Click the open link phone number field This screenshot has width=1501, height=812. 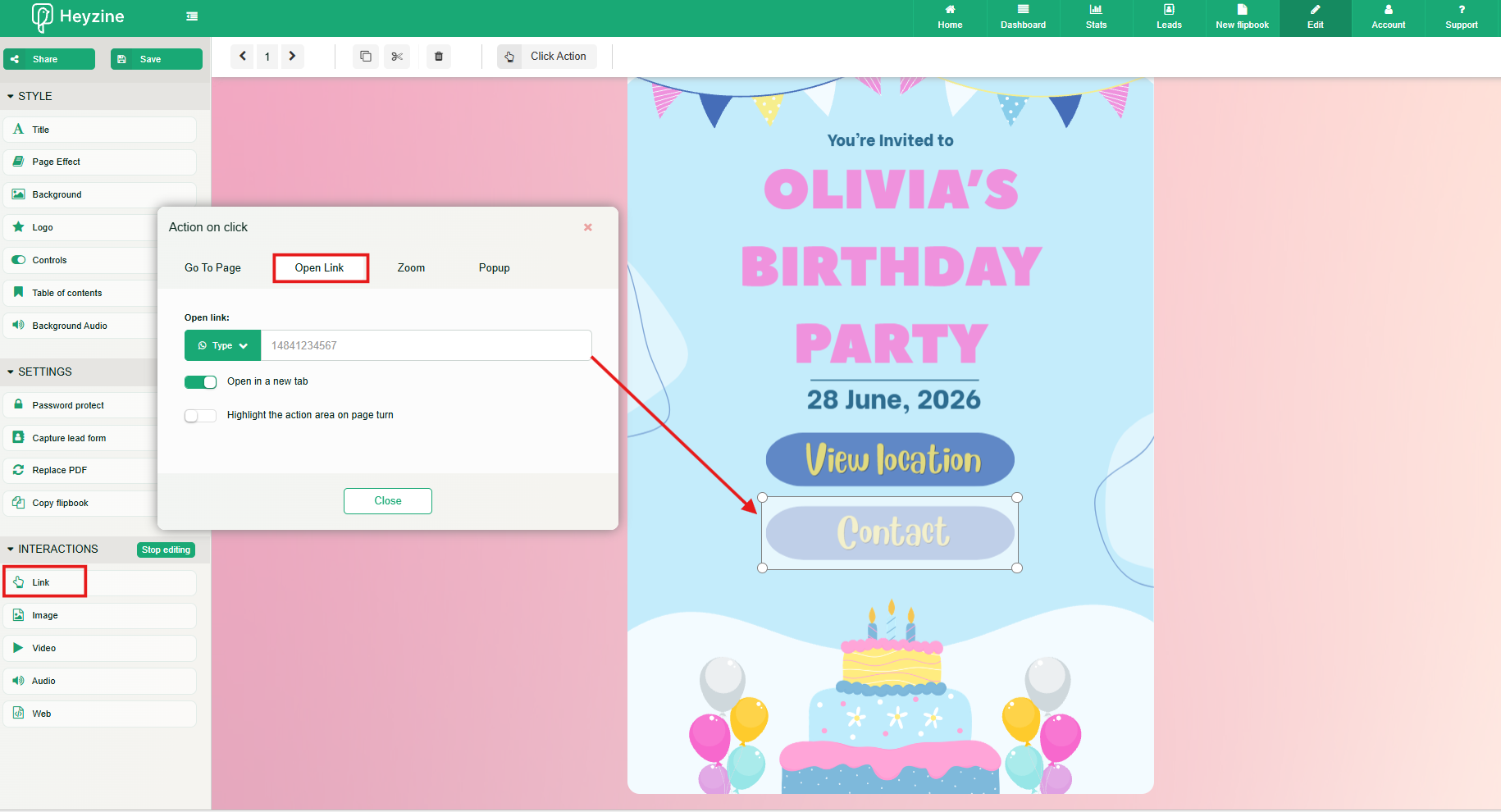tap(426, 345)
